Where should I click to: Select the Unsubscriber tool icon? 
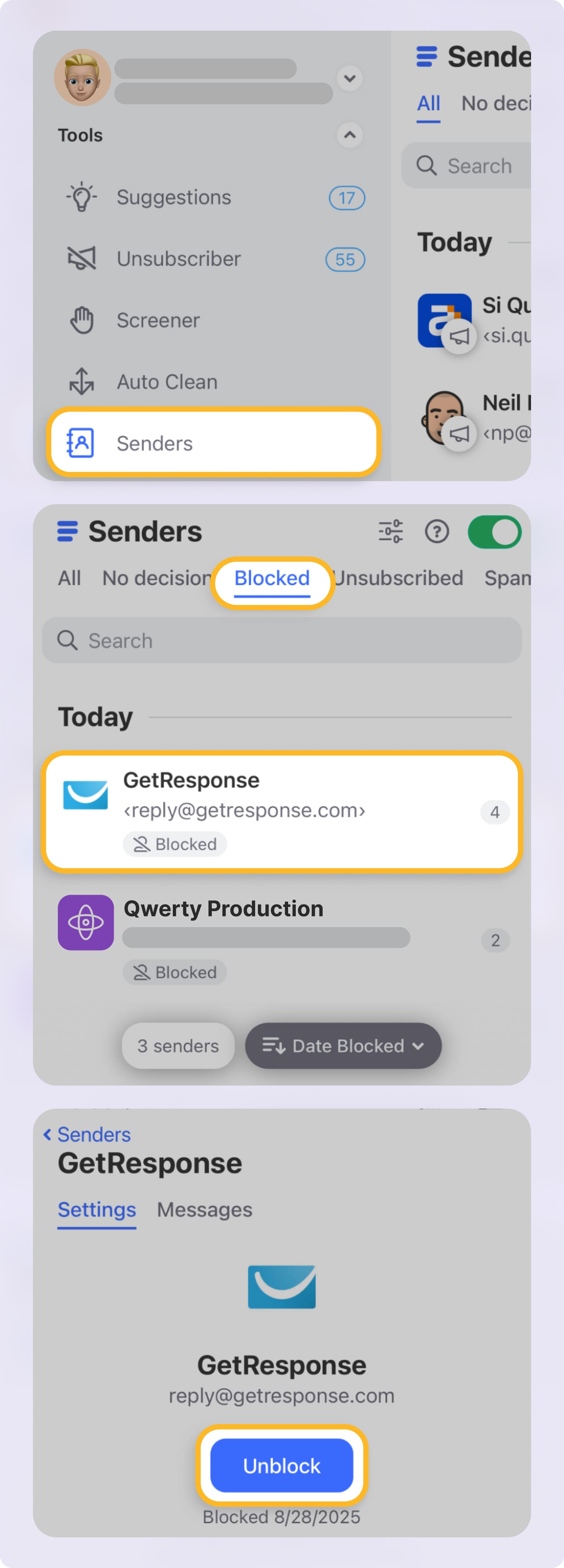81,258
